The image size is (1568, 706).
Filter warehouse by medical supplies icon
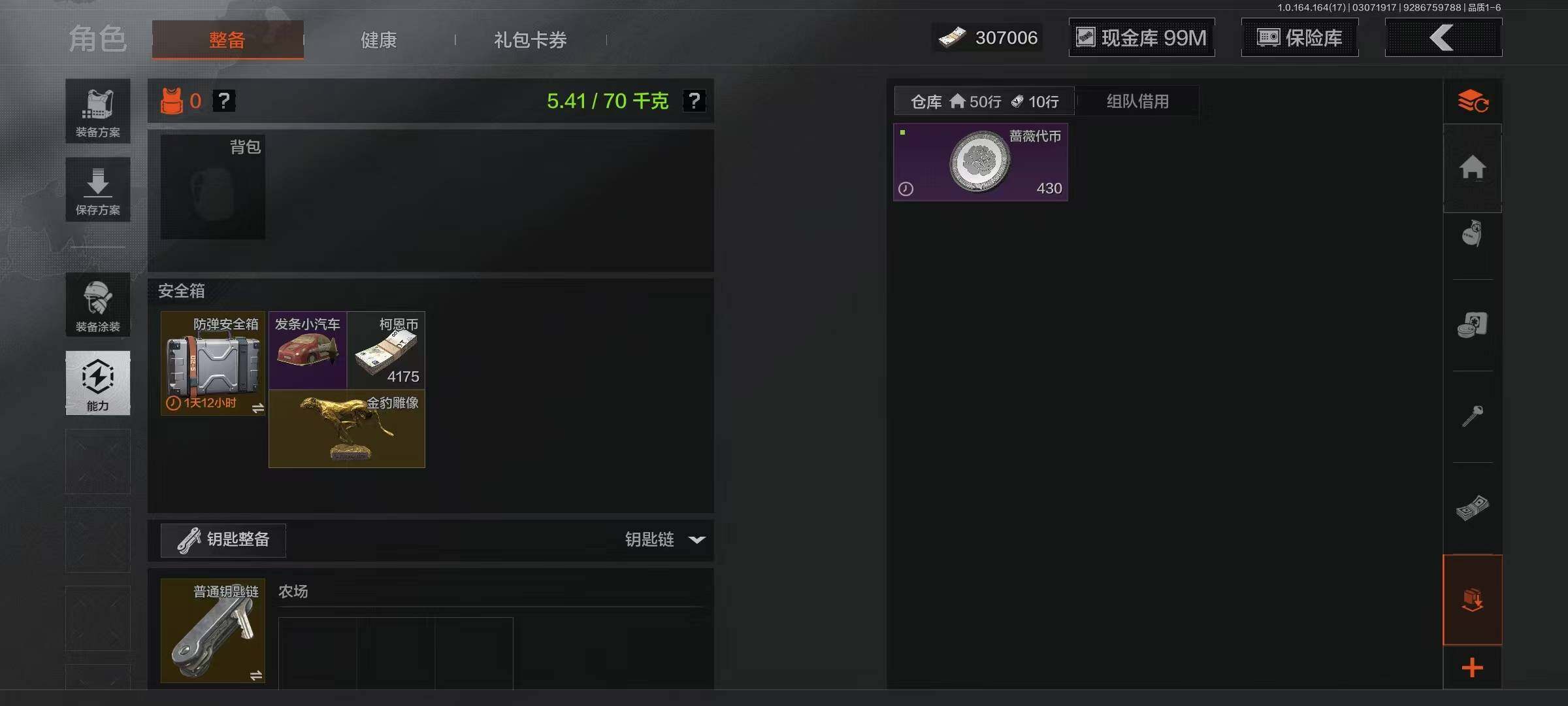coord(1473,325)
